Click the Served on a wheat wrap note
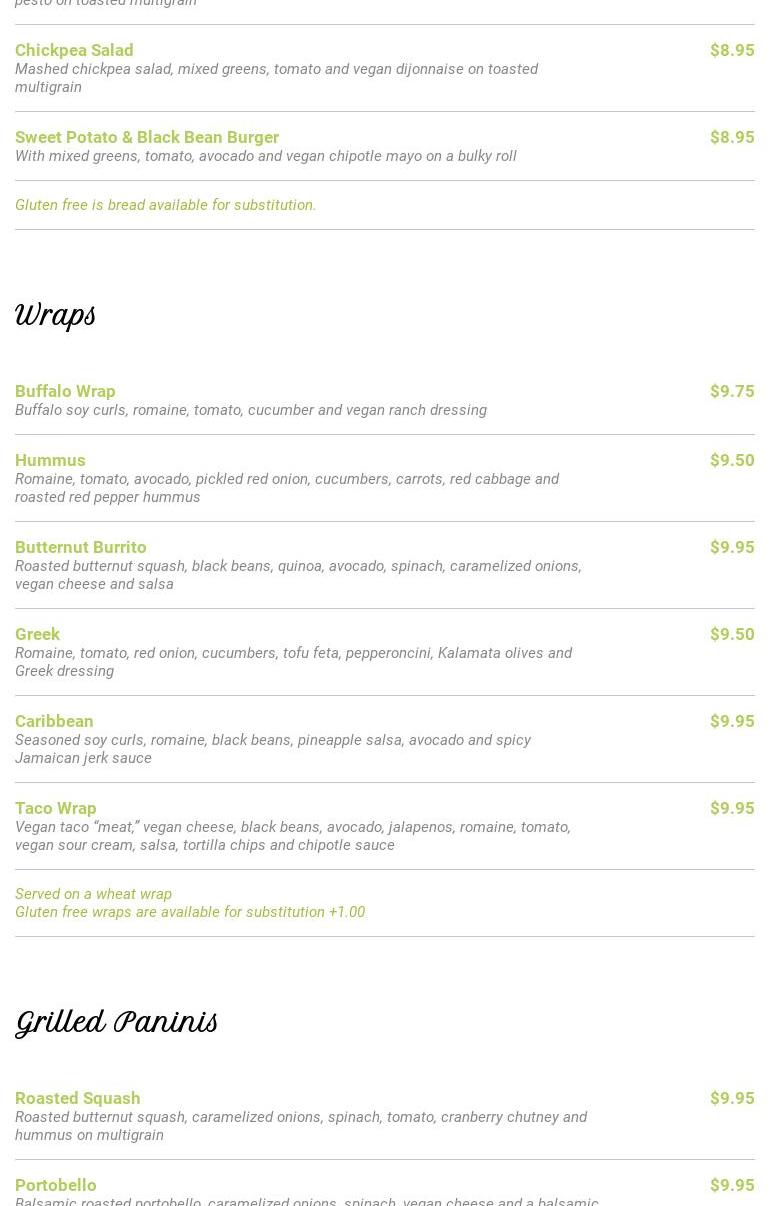770x1206 pixels. point(94,894)
